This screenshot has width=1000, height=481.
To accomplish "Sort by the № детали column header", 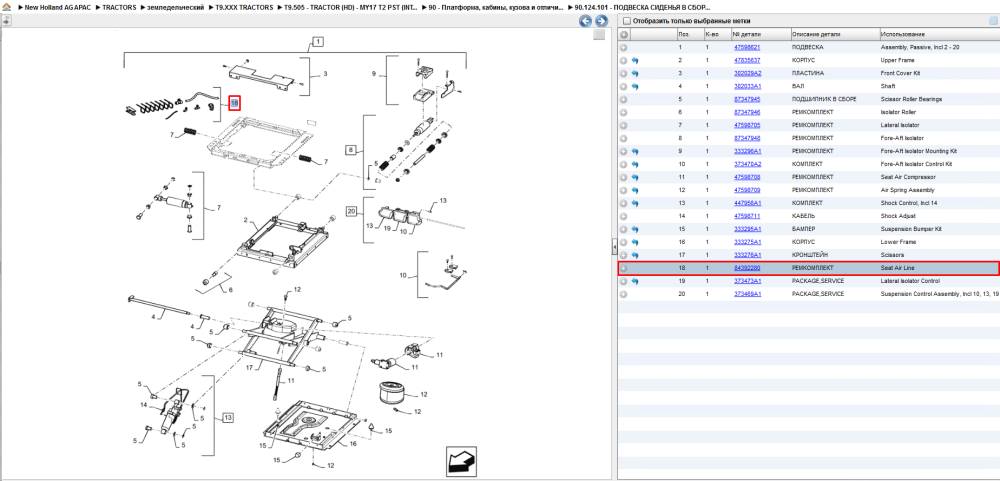I will [x=760, y=34].
